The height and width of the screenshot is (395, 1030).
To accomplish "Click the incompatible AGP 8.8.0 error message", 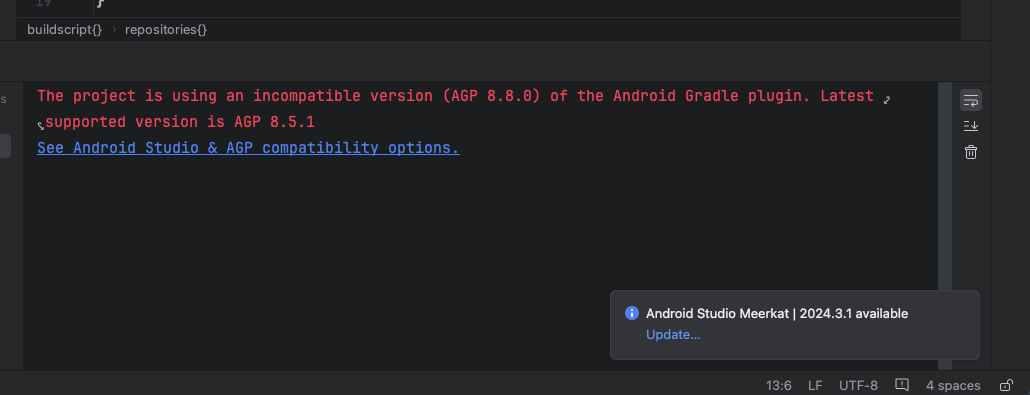I will [x=455, y=96].
